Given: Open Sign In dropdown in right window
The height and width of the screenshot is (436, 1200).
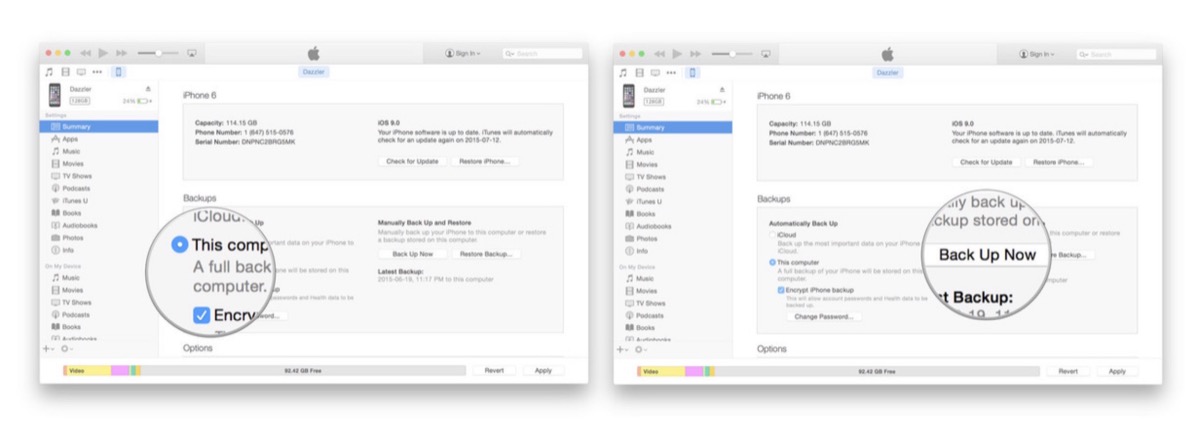Looking at the screenshot, I should (x=1037, y=53).
